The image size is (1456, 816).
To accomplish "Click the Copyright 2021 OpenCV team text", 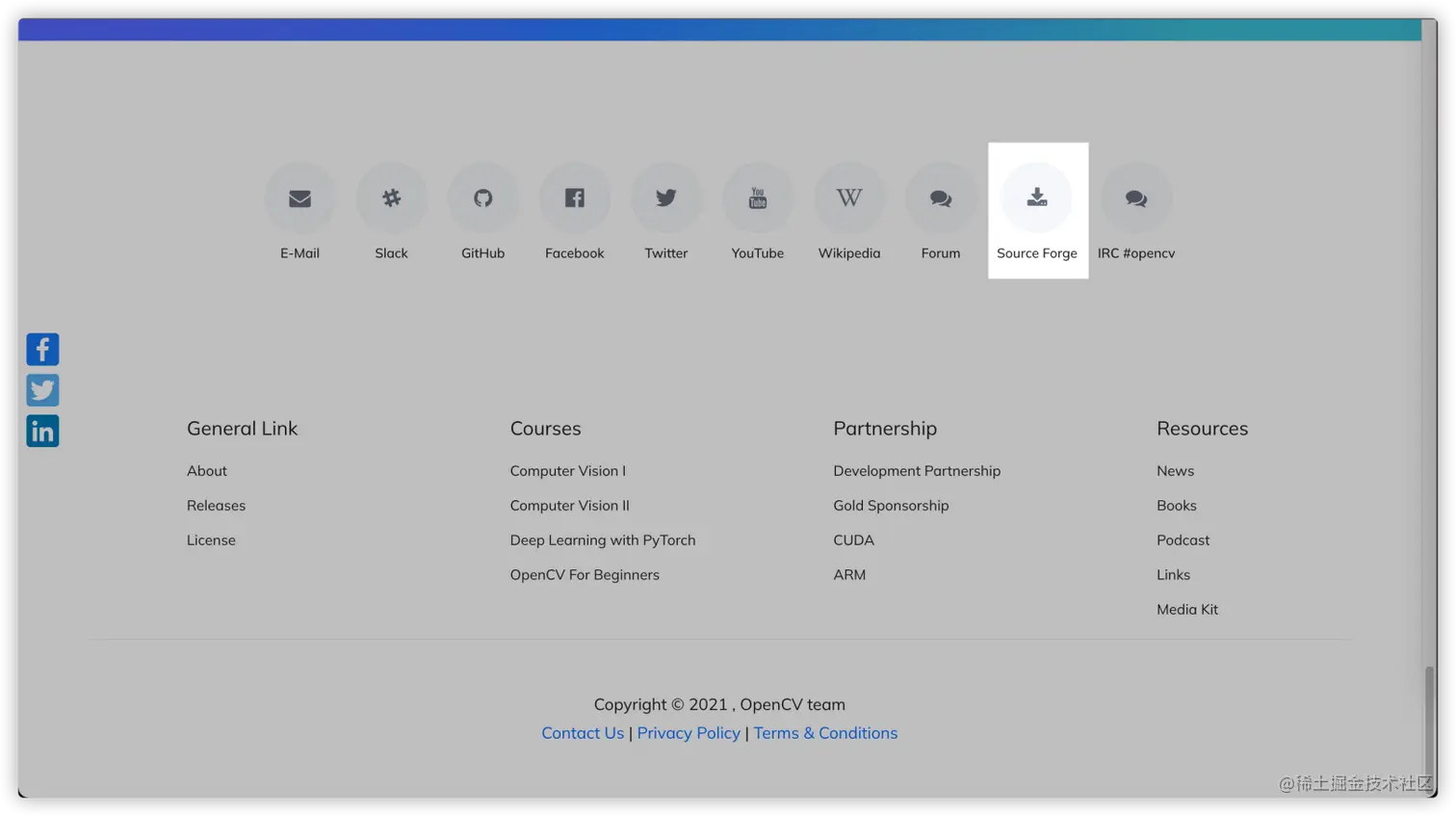I will point(719,705).
